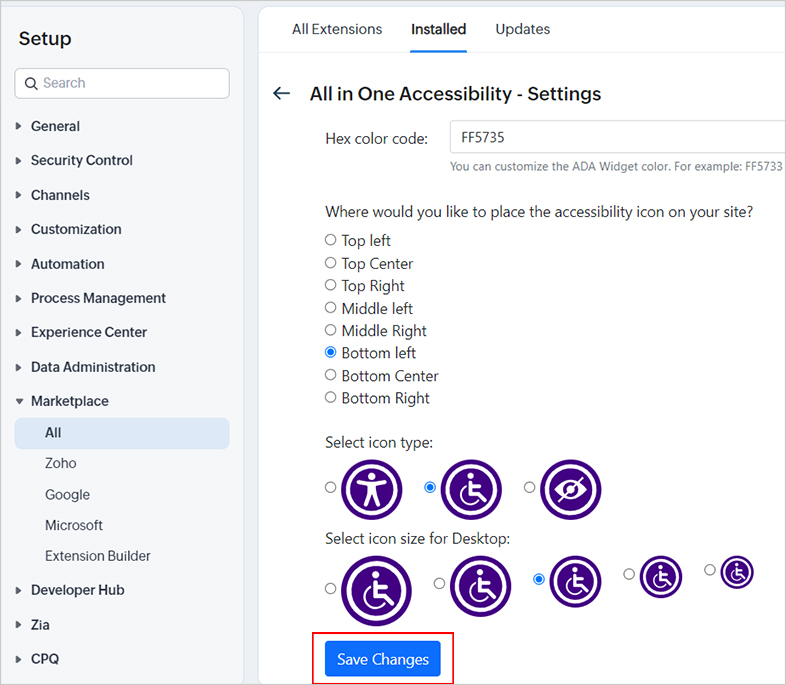This screenshot has height=685, width=786.
Task: Switch to Installed tab
Action: pos(439,29)
